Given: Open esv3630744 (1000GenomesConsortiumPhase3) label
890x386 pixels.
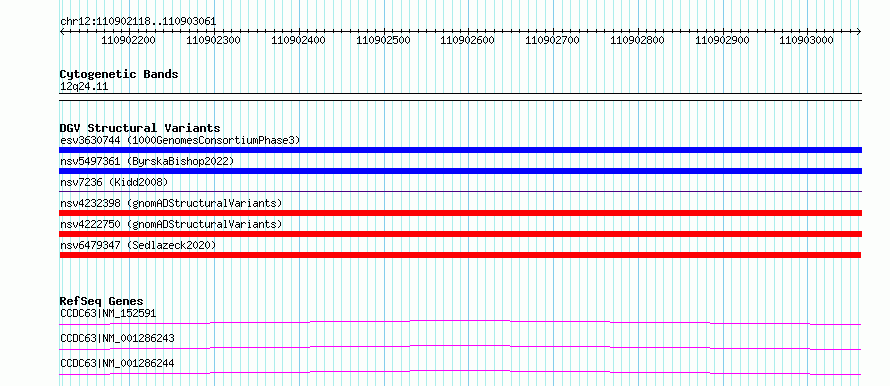Looking at the screenshot, I should point(180,140).
